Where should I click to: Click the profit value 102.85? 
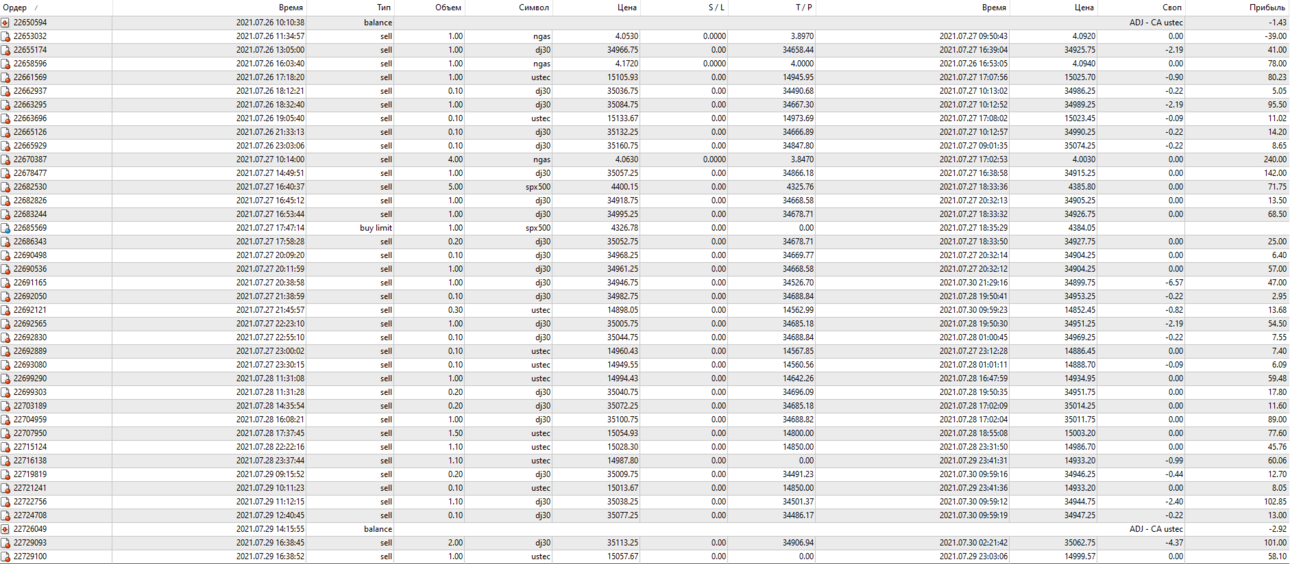tap(1275, 502)
